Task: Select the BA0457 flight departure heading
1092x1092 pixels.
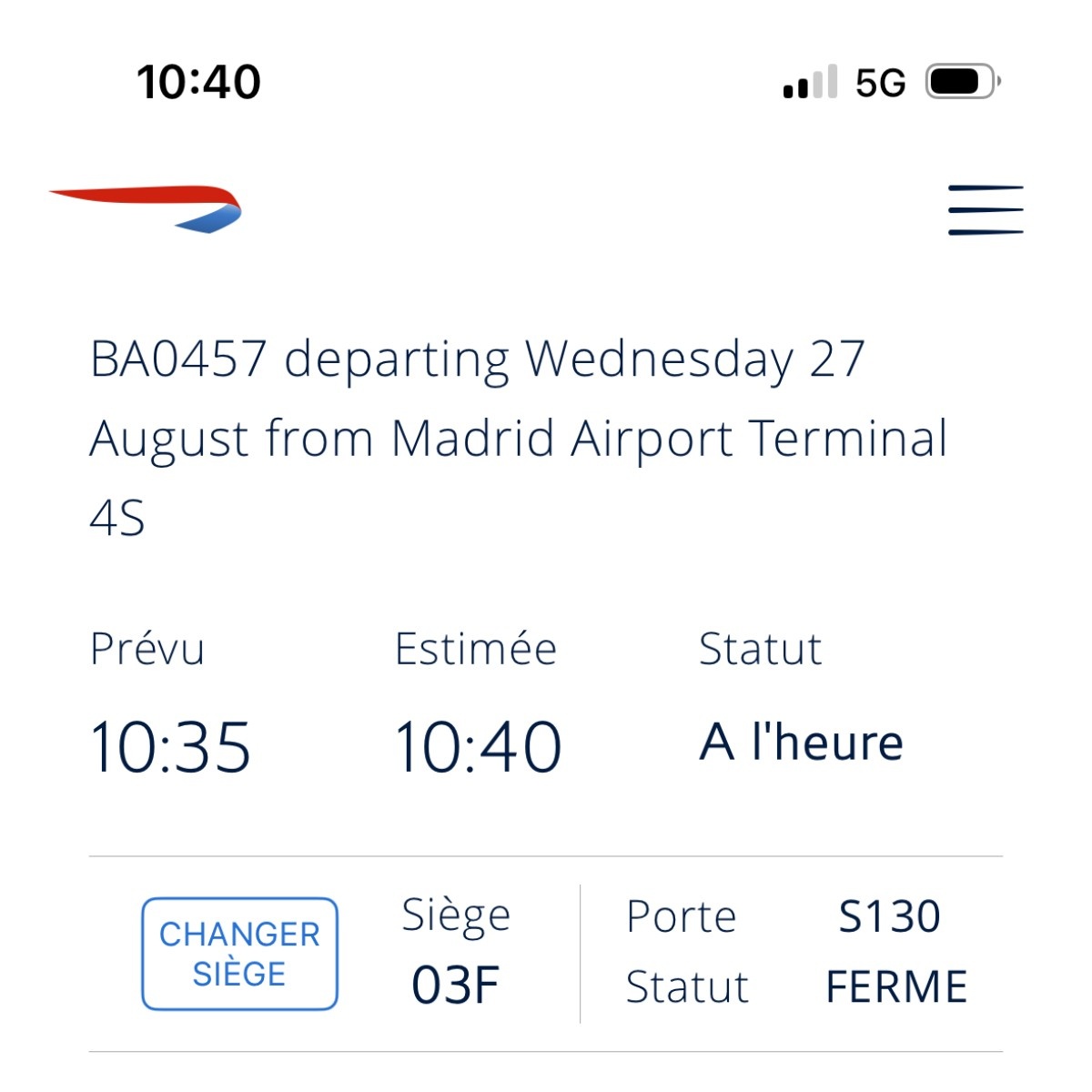Action: (x=519, y=438)
